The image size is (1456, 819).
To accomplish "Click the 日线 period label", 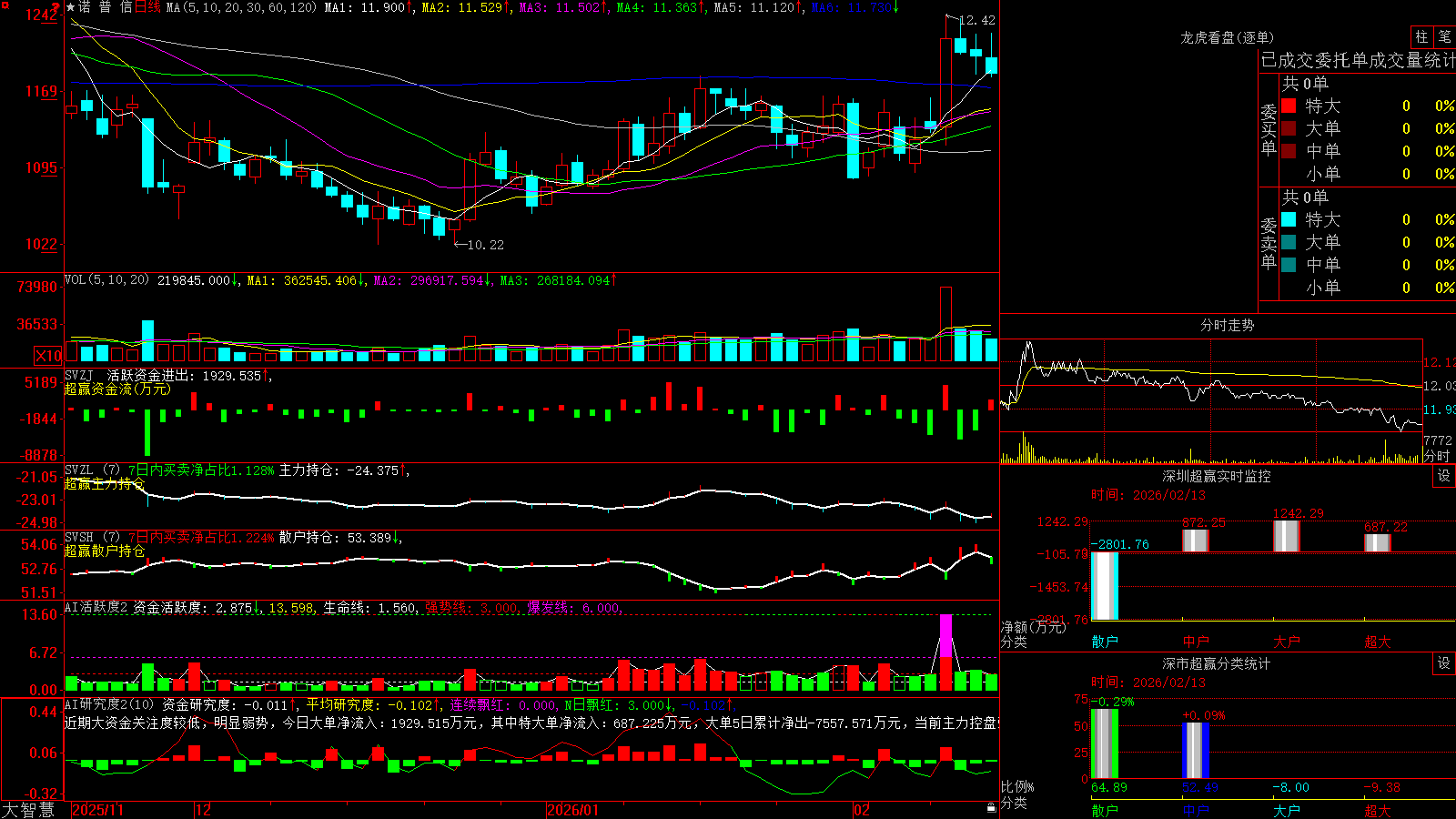I will point(147,7).
